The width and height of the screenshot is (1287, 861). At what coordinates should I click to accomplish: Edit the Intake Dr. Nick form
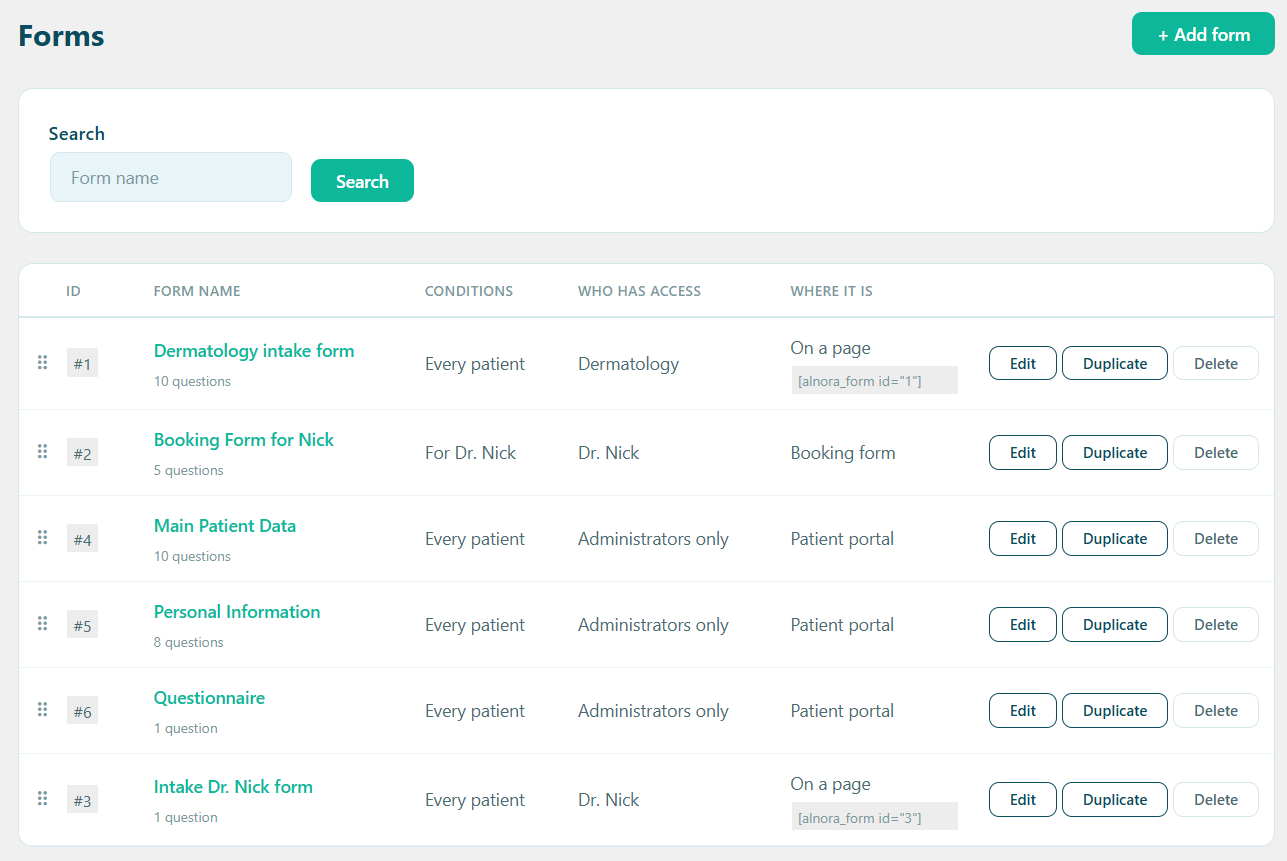click(x=1023, y=799)
